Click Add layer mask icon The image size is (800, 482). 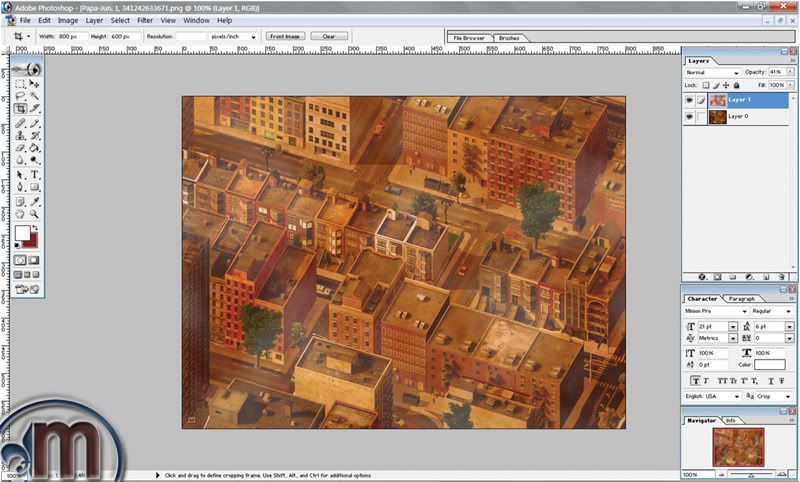(717, 277)
